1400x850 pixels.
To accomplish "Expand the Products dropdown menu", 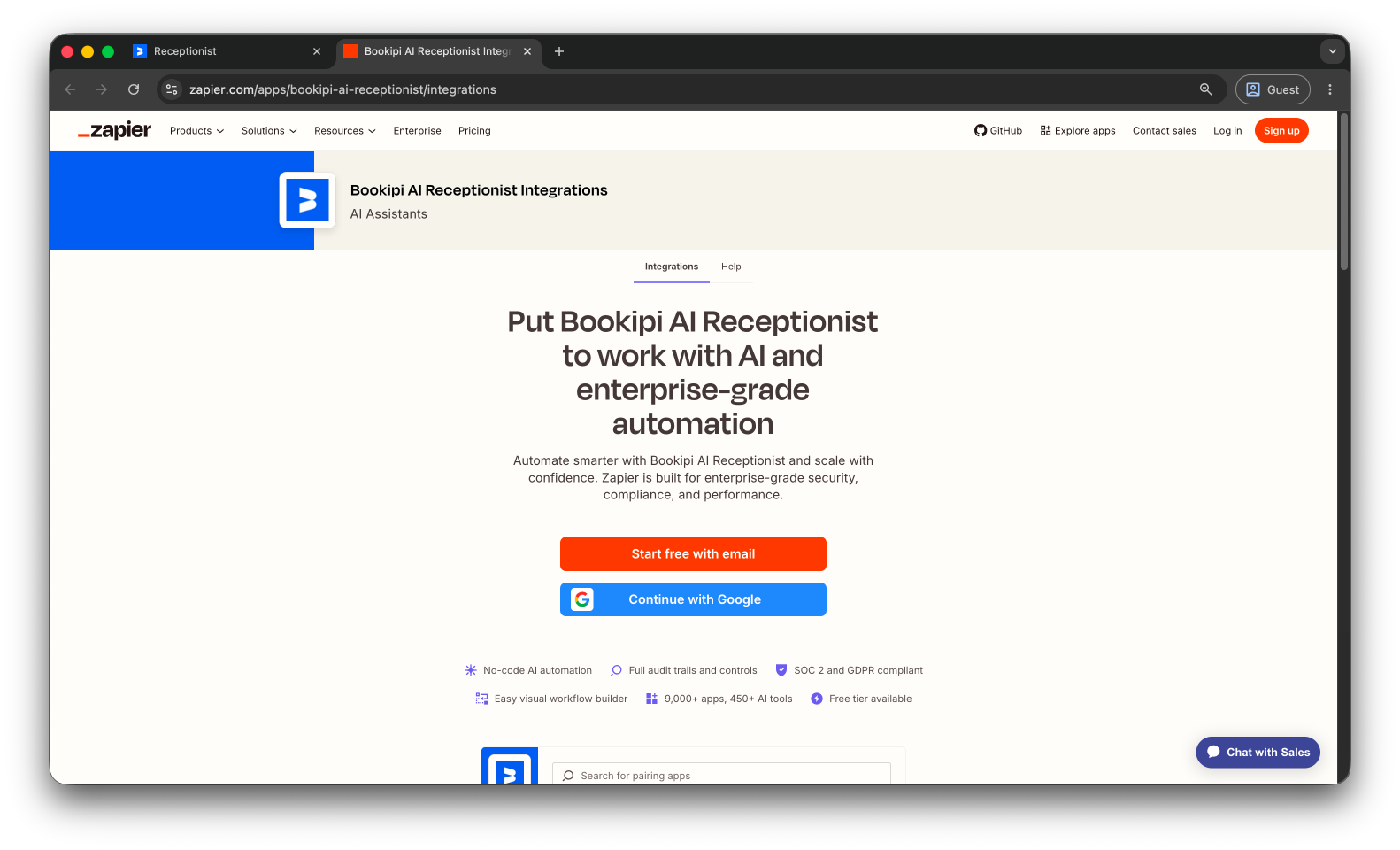I will pyautogui.click(x=197, y=130).
